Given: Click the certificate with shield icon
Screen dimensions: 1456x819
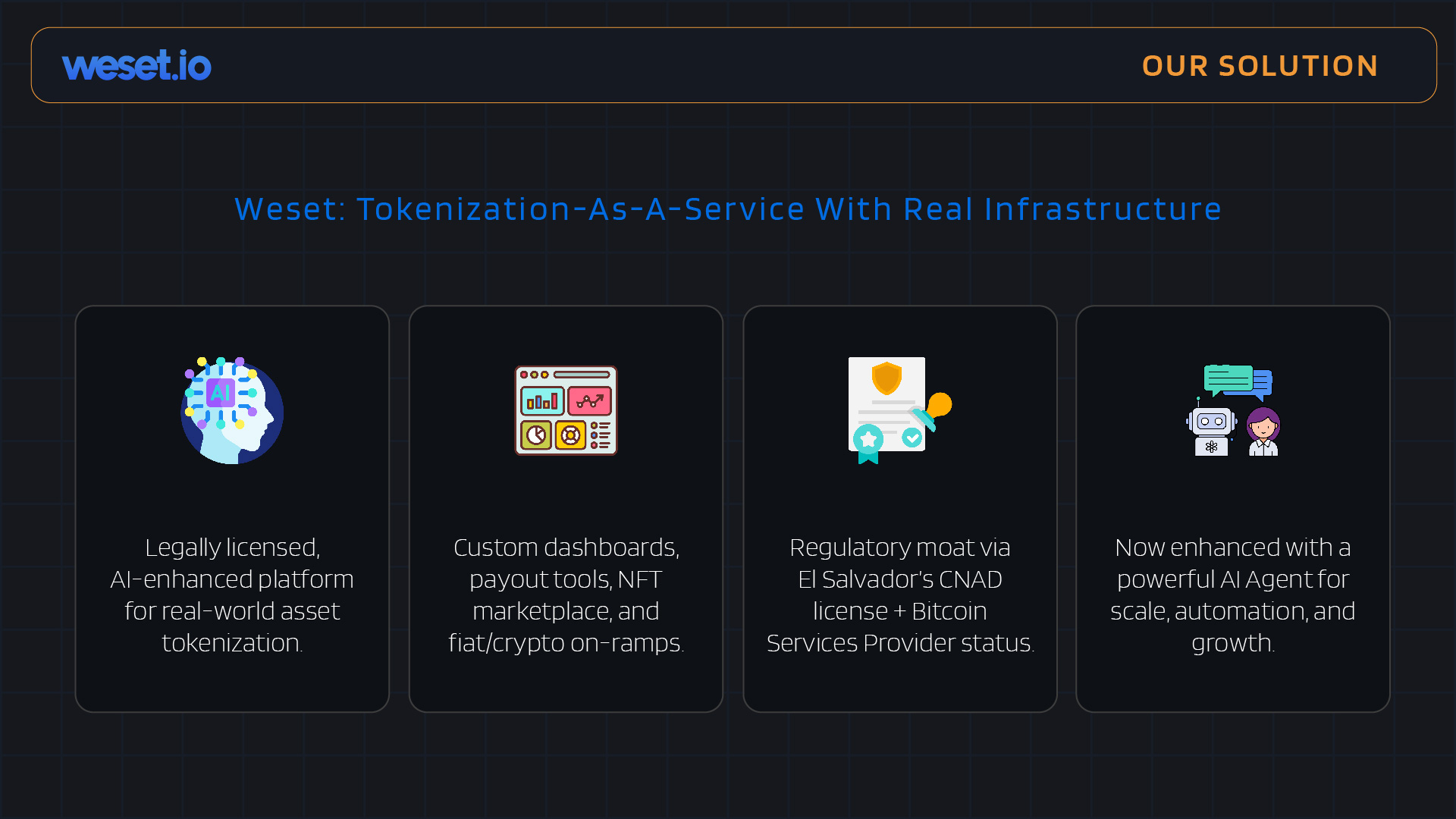Looking at the screenshot, I should point(899,410).
